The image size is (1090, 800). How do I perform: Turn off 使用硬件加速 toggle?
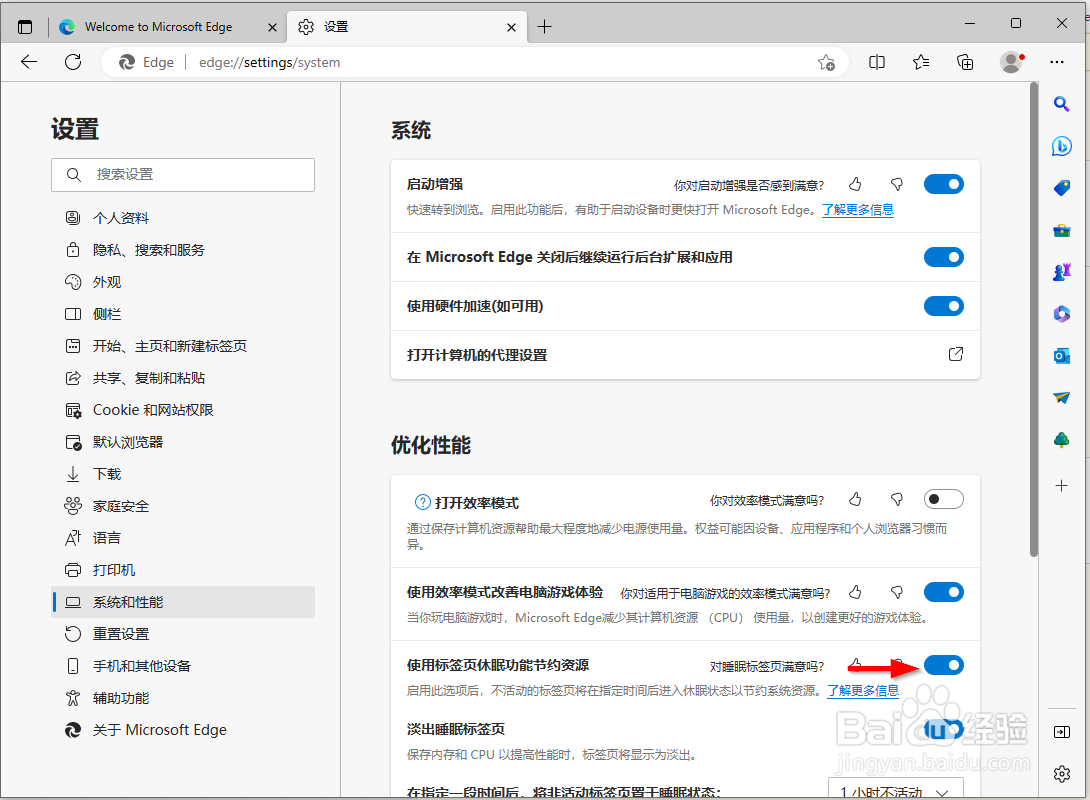point(943,306)
